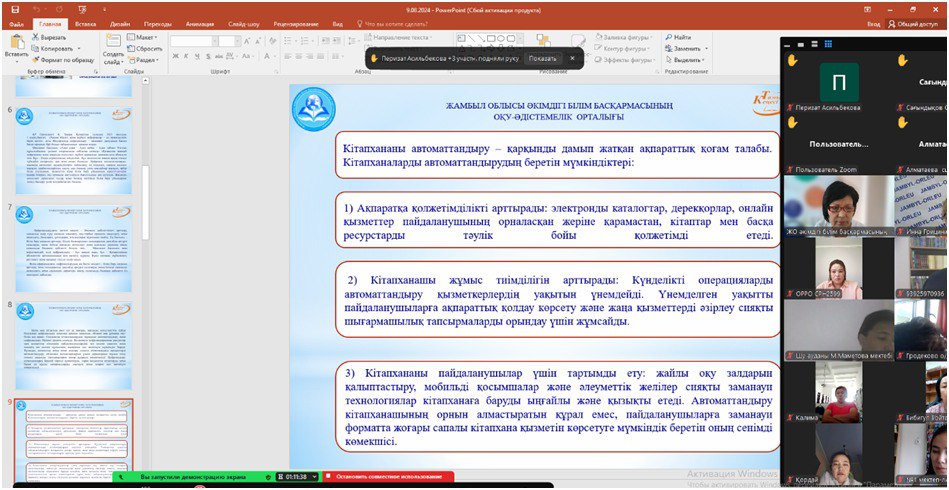Undo the last action

(x=37, y=10)
